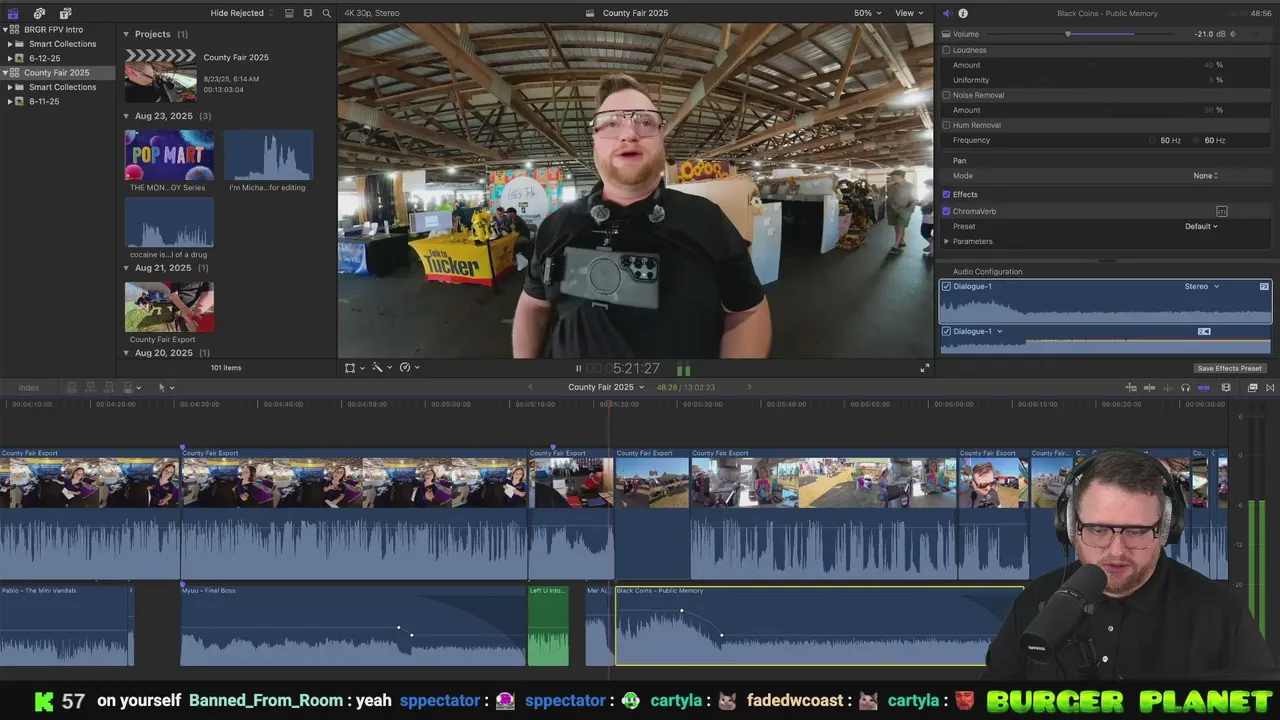This screenshot has width=1280, height=720.
Task: Enable the Loudness checkbox
Action: click(947, 50)
